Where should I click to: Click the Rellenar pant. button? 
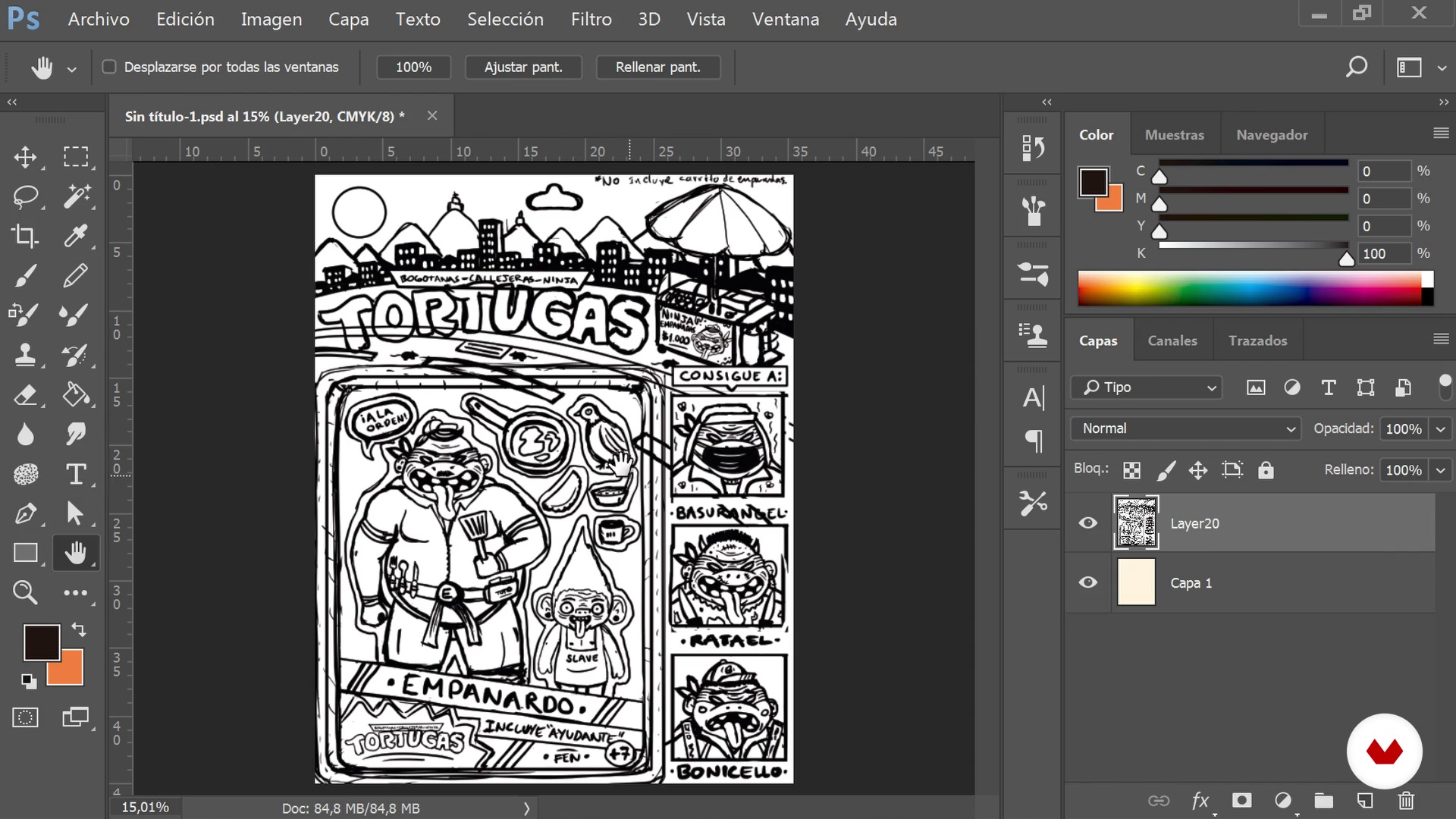657,67
